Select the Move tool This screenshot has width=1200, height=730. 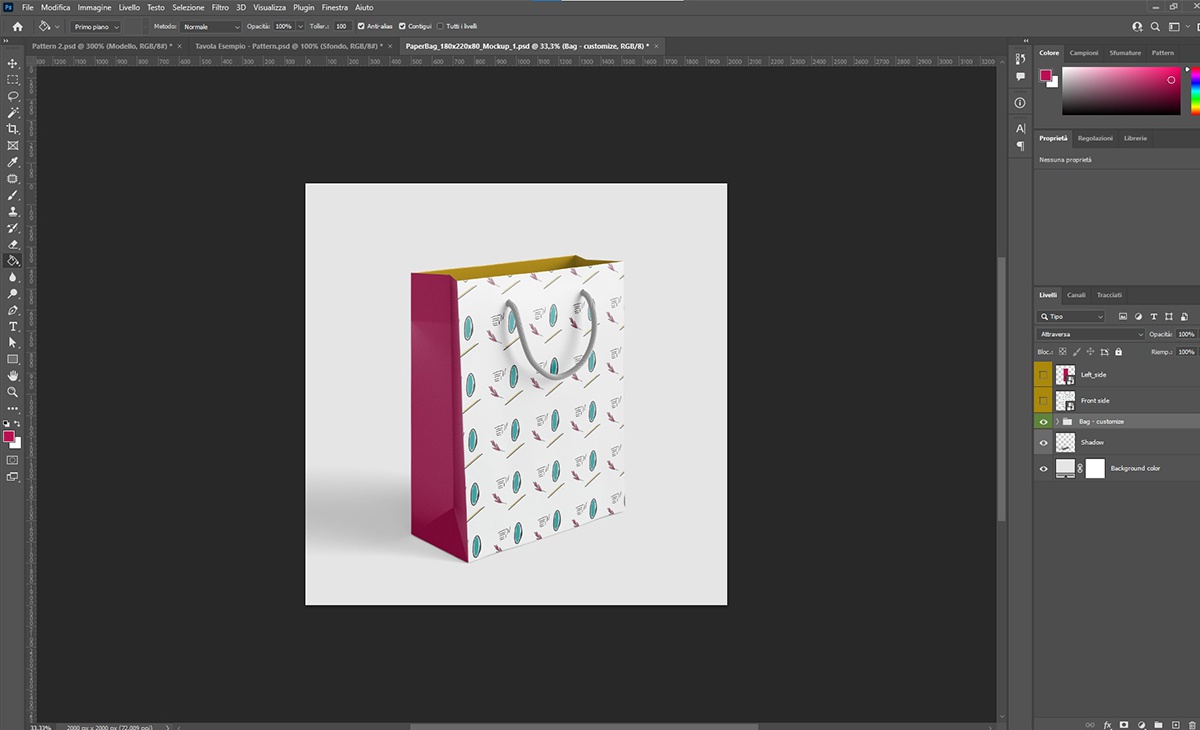13,63
